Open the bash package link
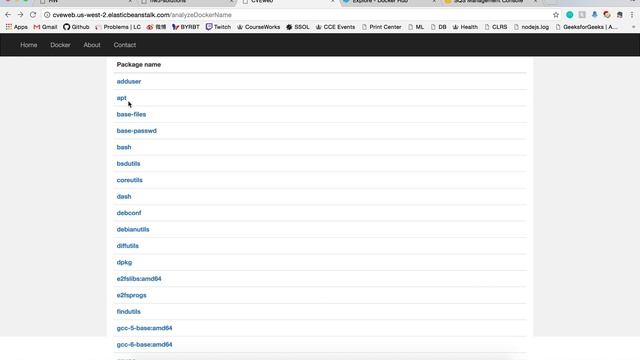Image resolution: width=640 pixels, height=360 pixels. [124, 147]
